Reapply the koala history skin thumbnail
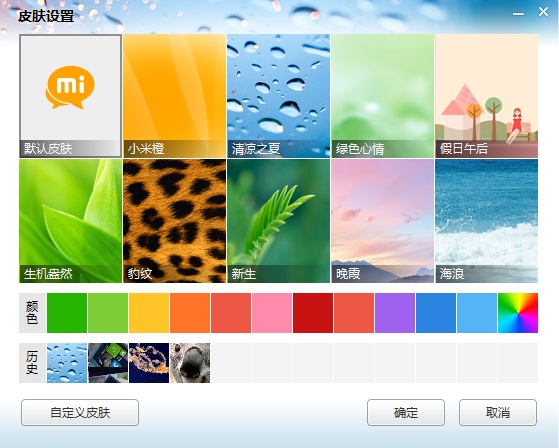The width and height of the screenshot is (559, 448). [x=190, y=363]
